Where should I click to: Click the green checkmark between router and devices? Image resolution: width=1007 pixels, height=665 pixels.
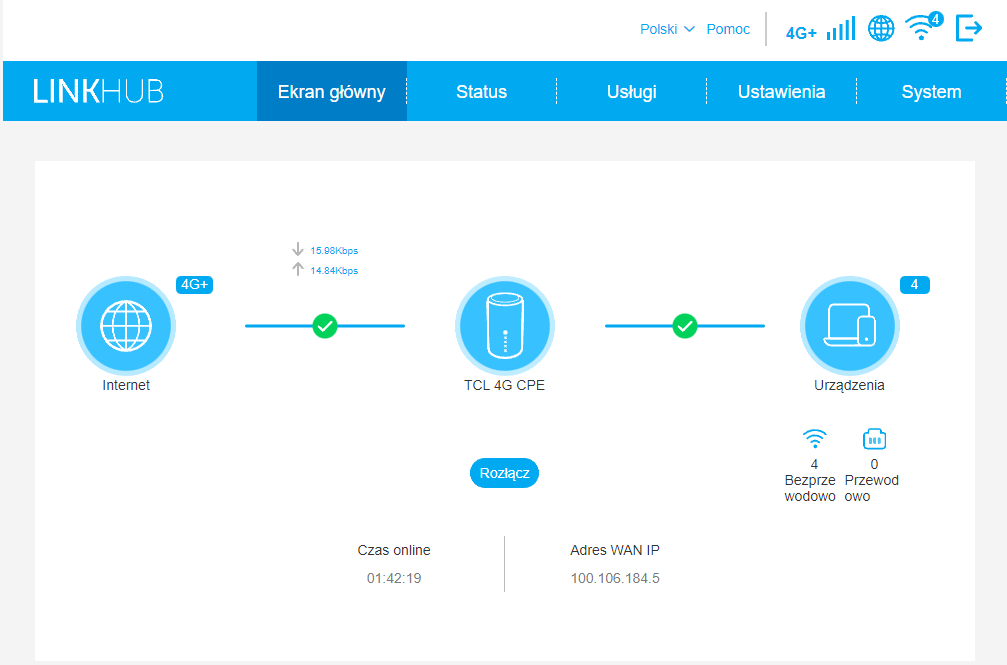point(685,326)
